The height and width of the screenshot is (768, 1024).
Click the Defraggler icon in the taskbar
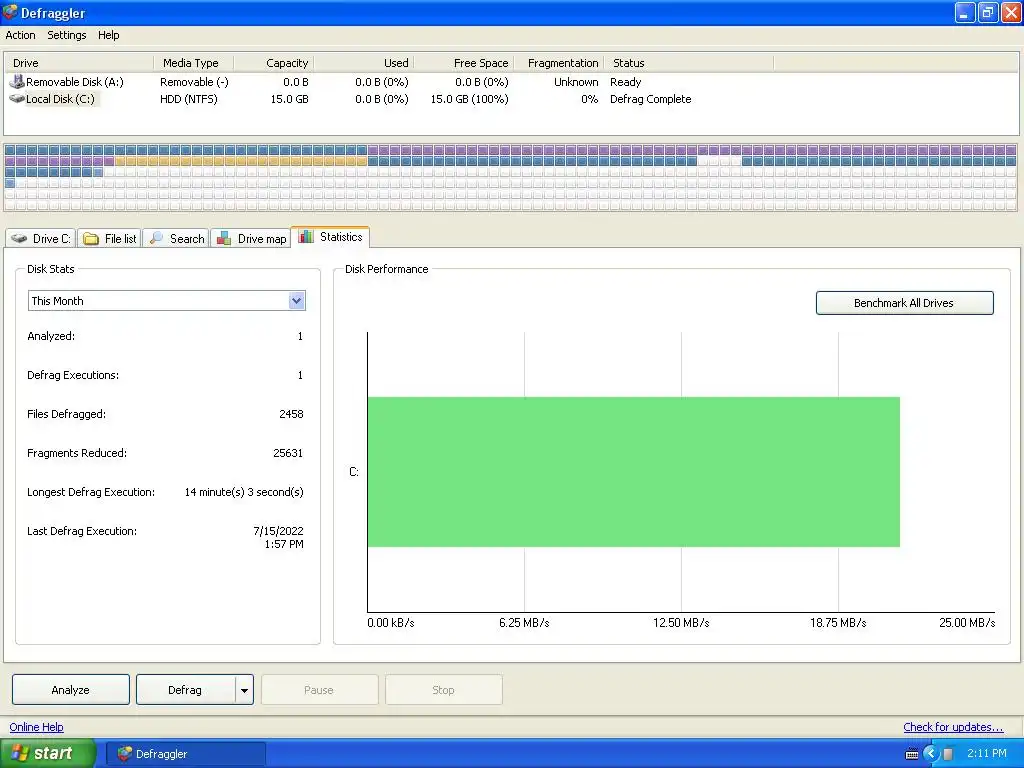124,754
